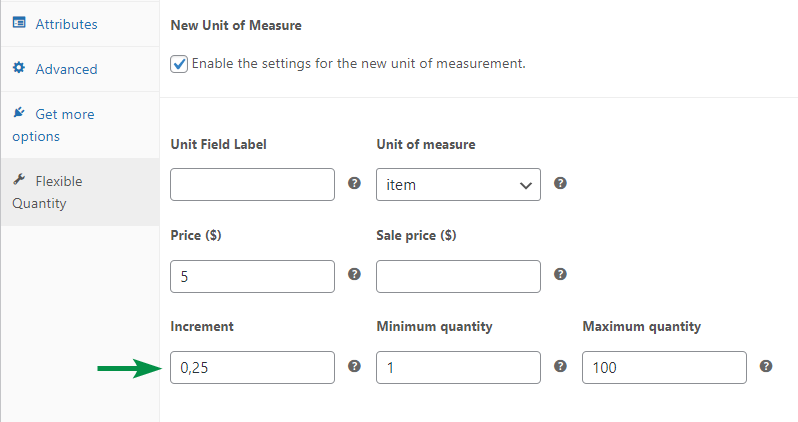This screenshot has width=798, height=422.
Task: Show the help tooltip for Sale price
Action: [560, 274]
